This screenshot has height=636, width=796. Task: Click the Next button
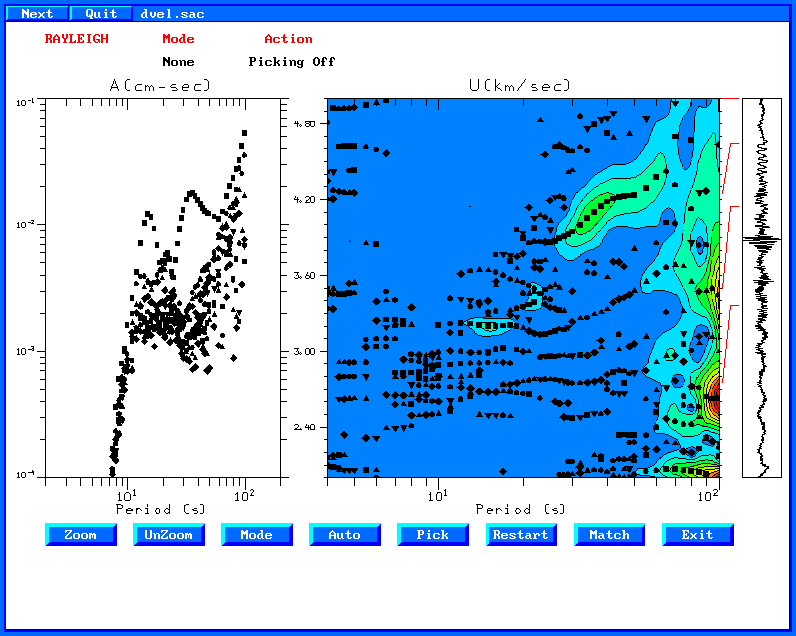pyautogui.click(x=37, y=14)
